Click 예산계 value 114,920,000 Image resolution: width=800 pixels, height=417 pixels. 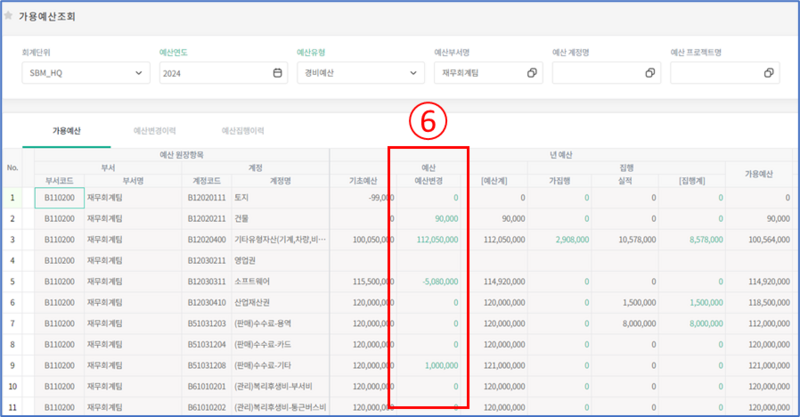[504, 281]
